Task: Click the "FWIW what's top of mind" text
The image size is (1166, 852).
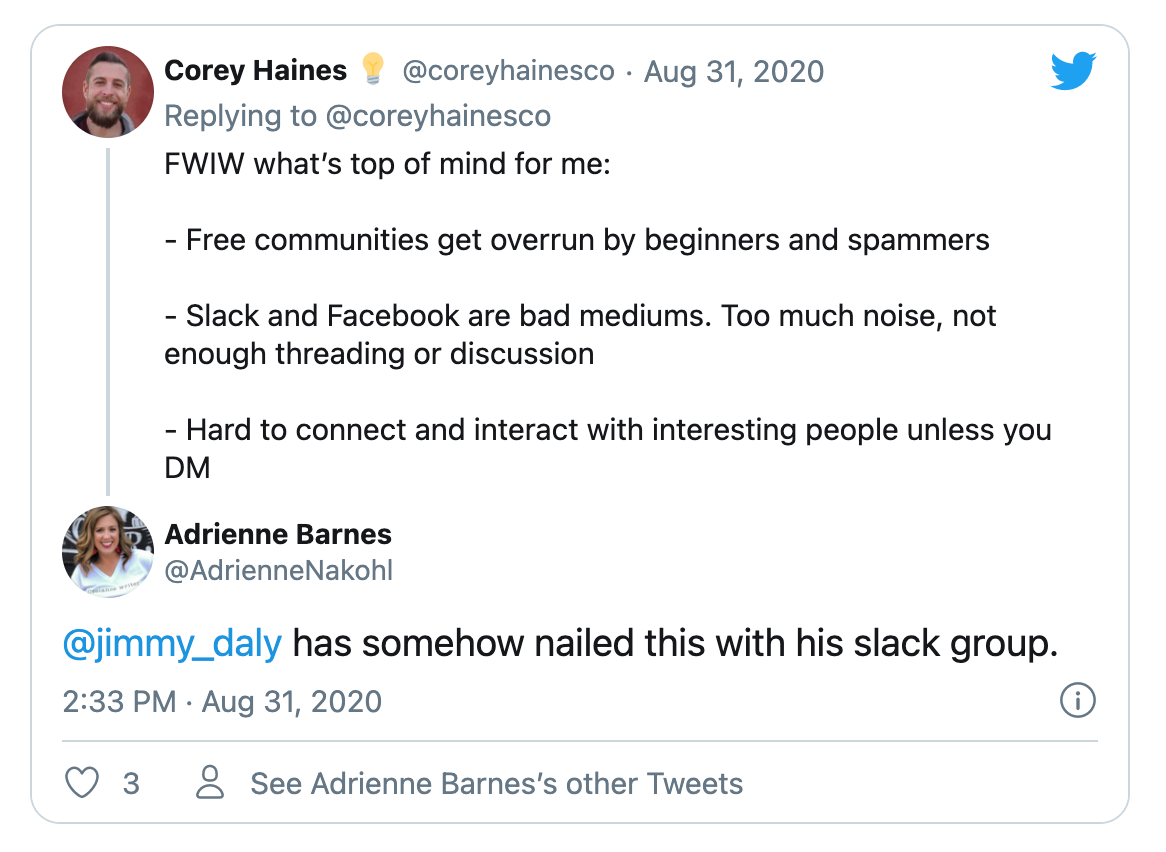Action: point(387,163)
